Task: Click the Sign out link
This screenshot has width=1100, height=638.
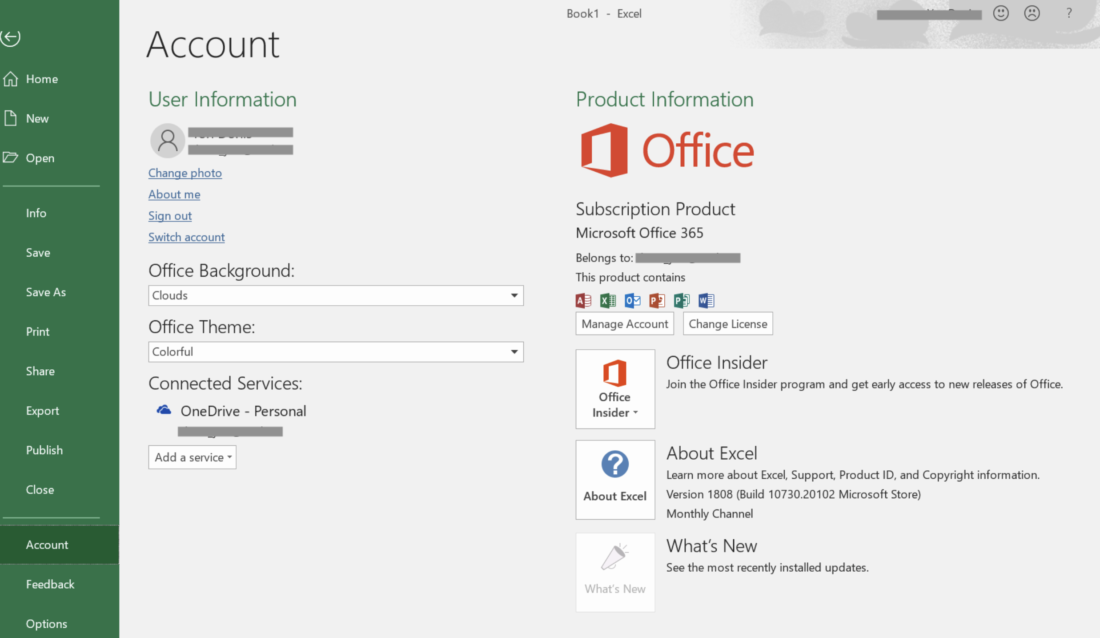Action: click(x=170, y=216)
